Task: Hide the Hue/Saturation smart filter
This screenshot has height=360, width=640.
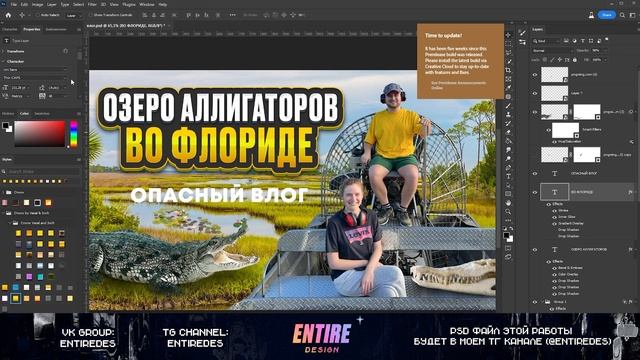Action: [x=554, y=142]
